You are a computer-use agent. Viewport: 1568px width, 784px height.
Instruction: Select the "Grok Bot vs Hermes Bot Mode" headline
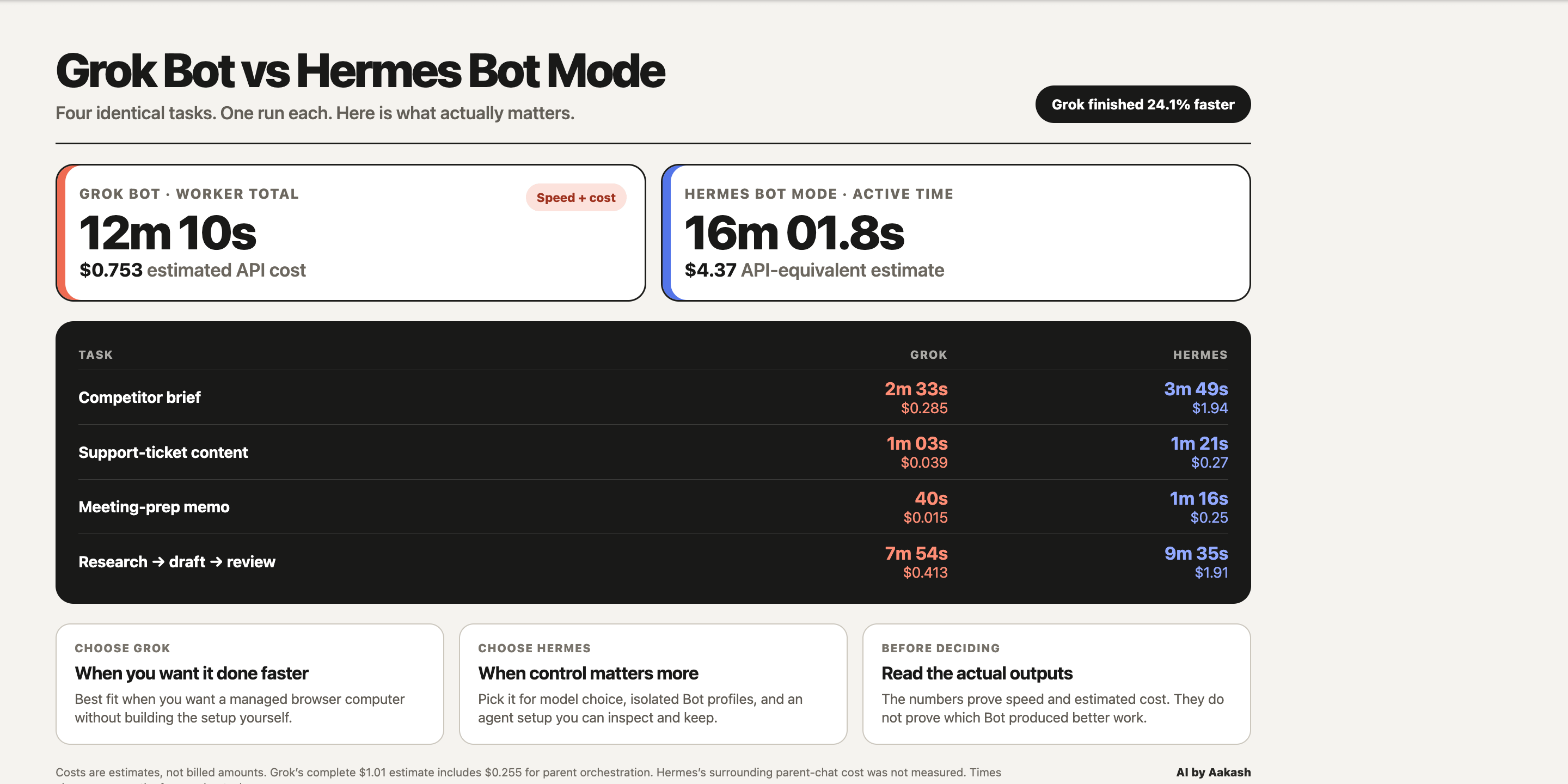pos(360,71)
